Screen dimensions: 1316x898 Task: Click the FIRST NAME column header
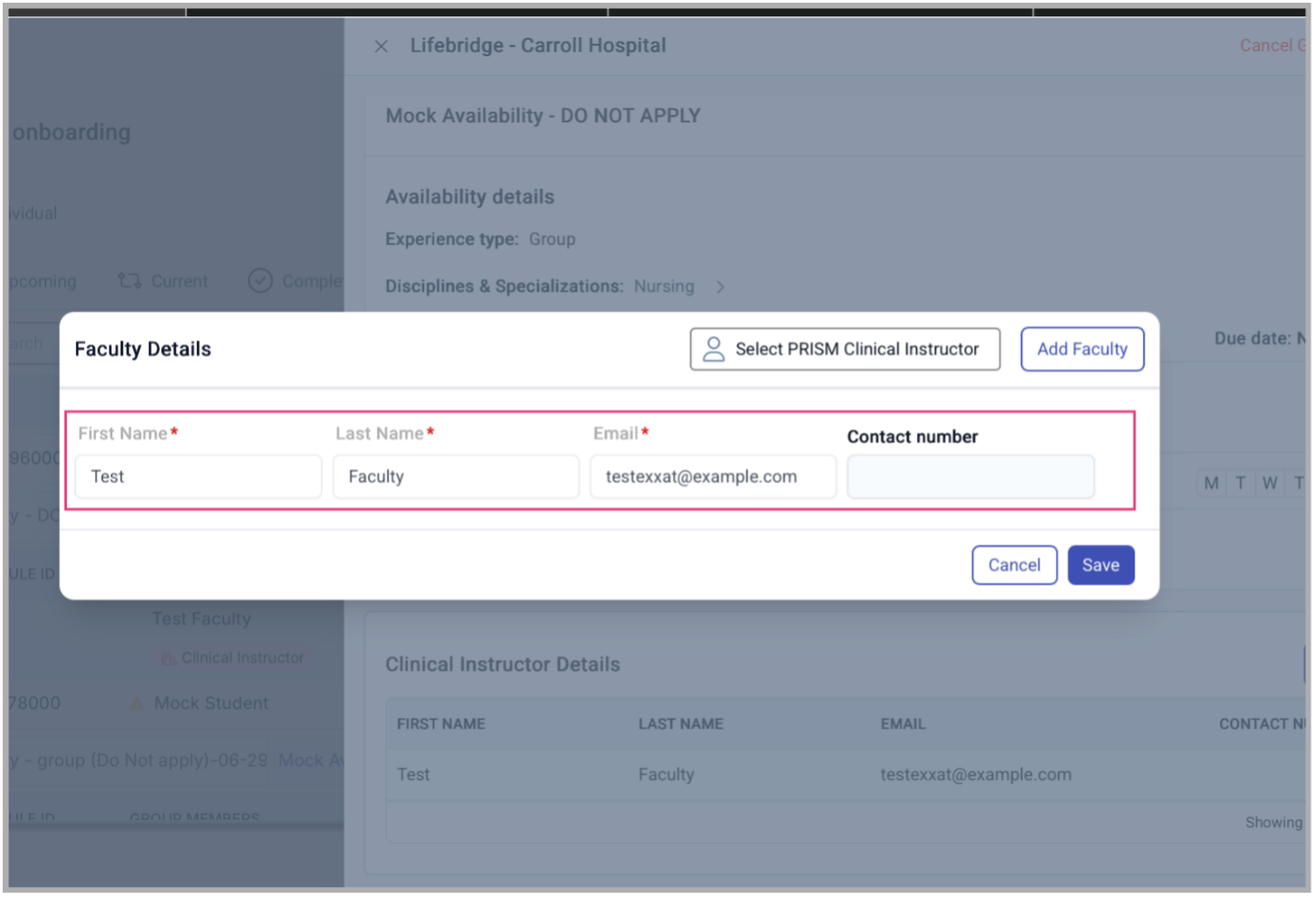[441, 724]
